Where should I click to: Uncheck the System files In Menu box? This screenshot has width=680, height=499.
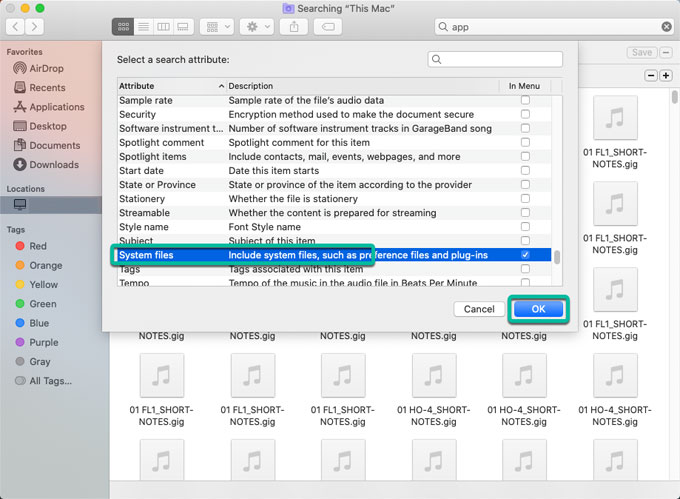point(525,255)
